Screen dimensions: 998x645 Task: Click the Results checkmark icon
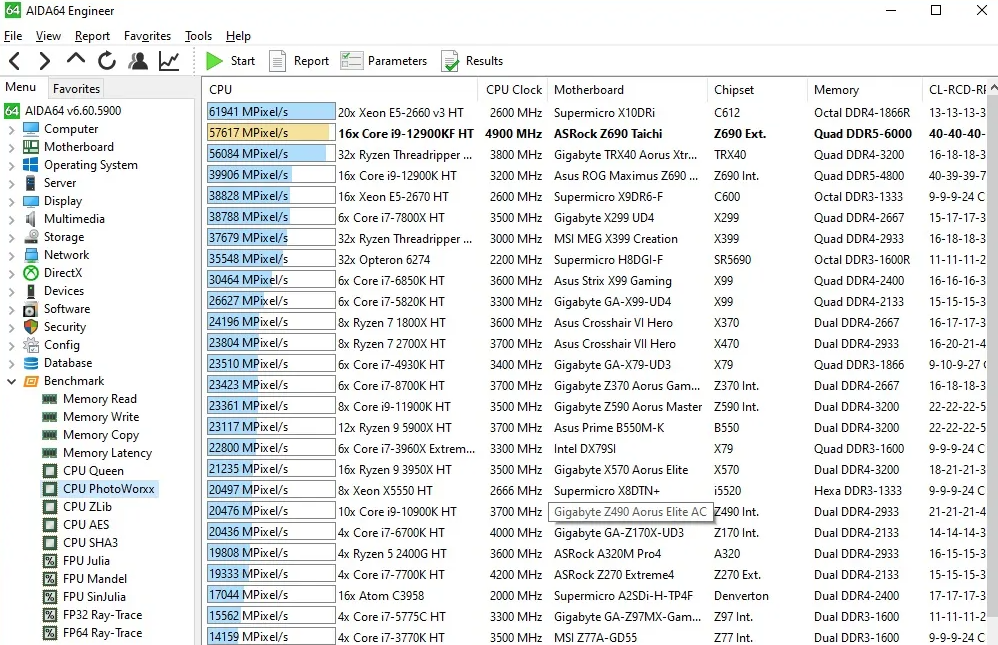point(450,61)
